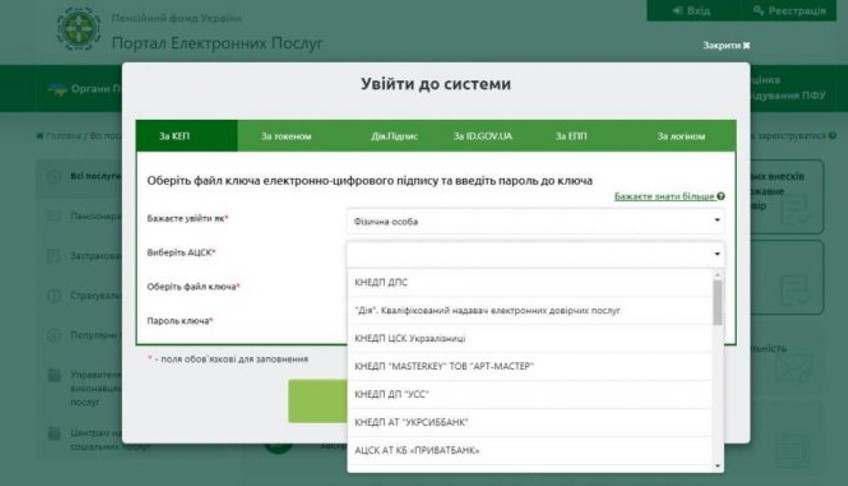Viewport: 848px width, 486px height.
Task: Choose the За логіном tab
Action: pyautogui.click(x=681, y=136)
